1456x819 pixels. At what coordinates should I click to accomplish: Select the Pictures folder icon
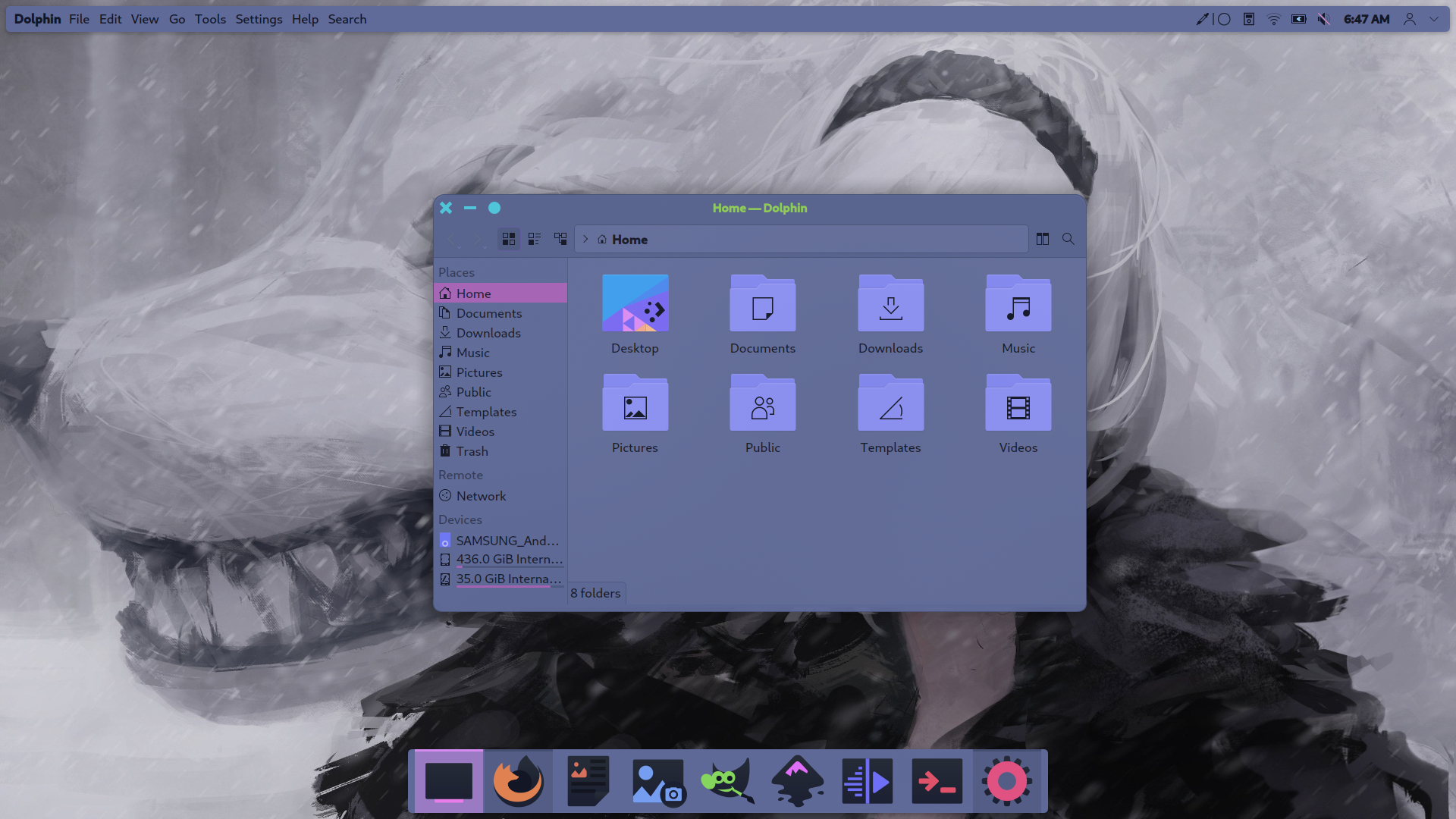[635, 403]
